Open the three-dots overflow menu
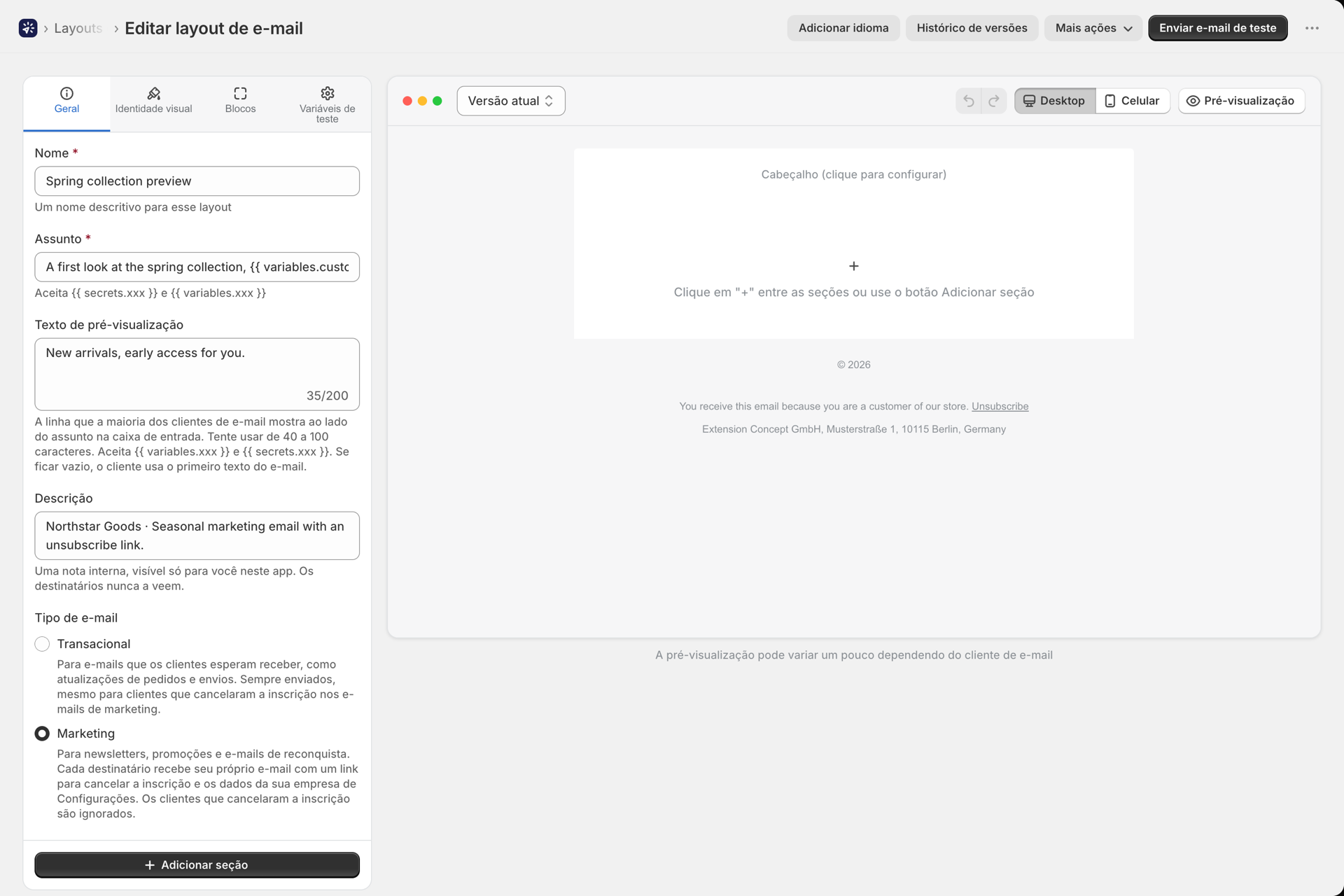This screenshot has height=896, width=1344. pos(1312,28)
